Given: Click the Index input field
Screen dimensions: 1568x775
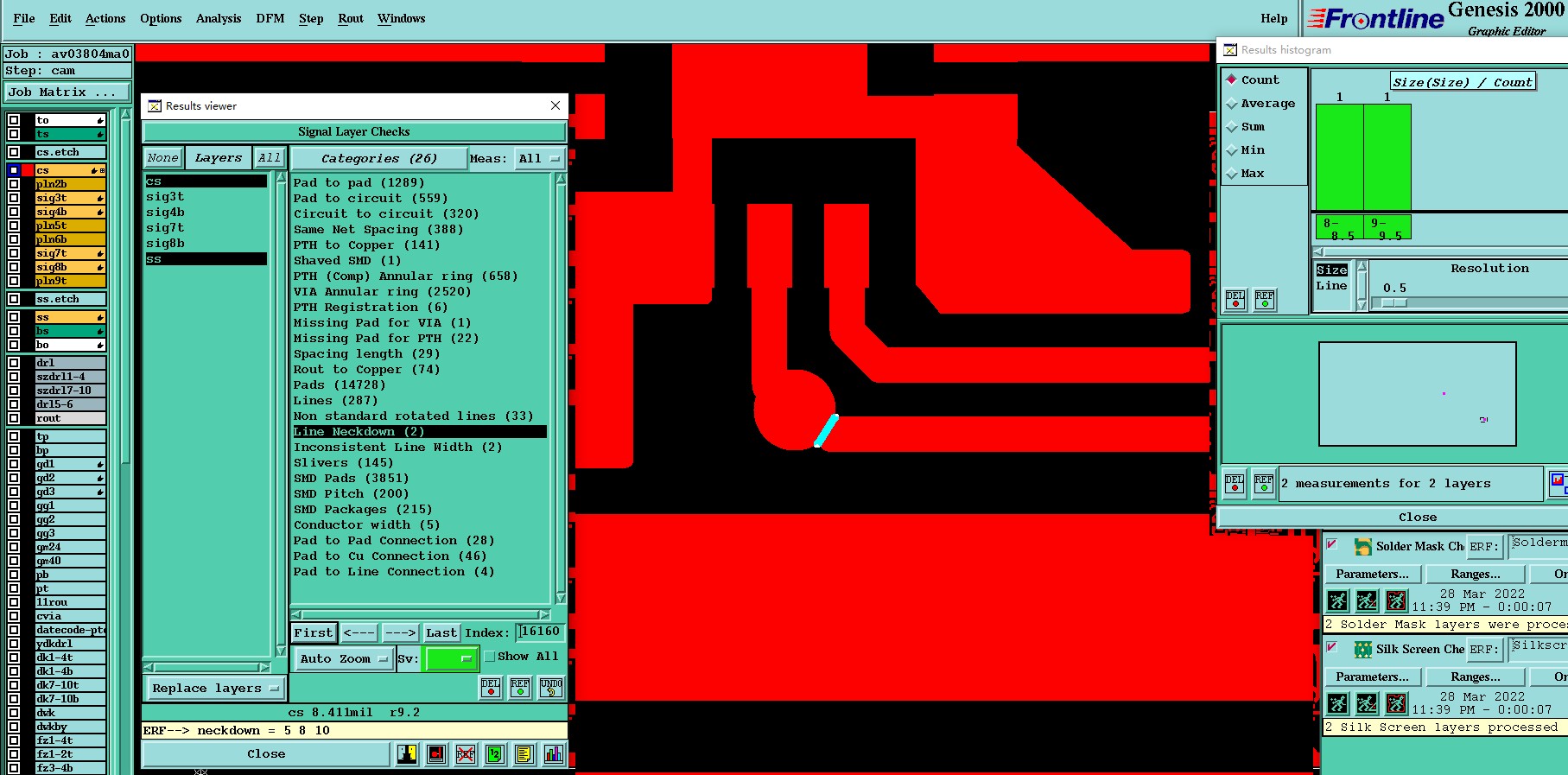Looking at the screenshot, I should [x=540, y=632].
